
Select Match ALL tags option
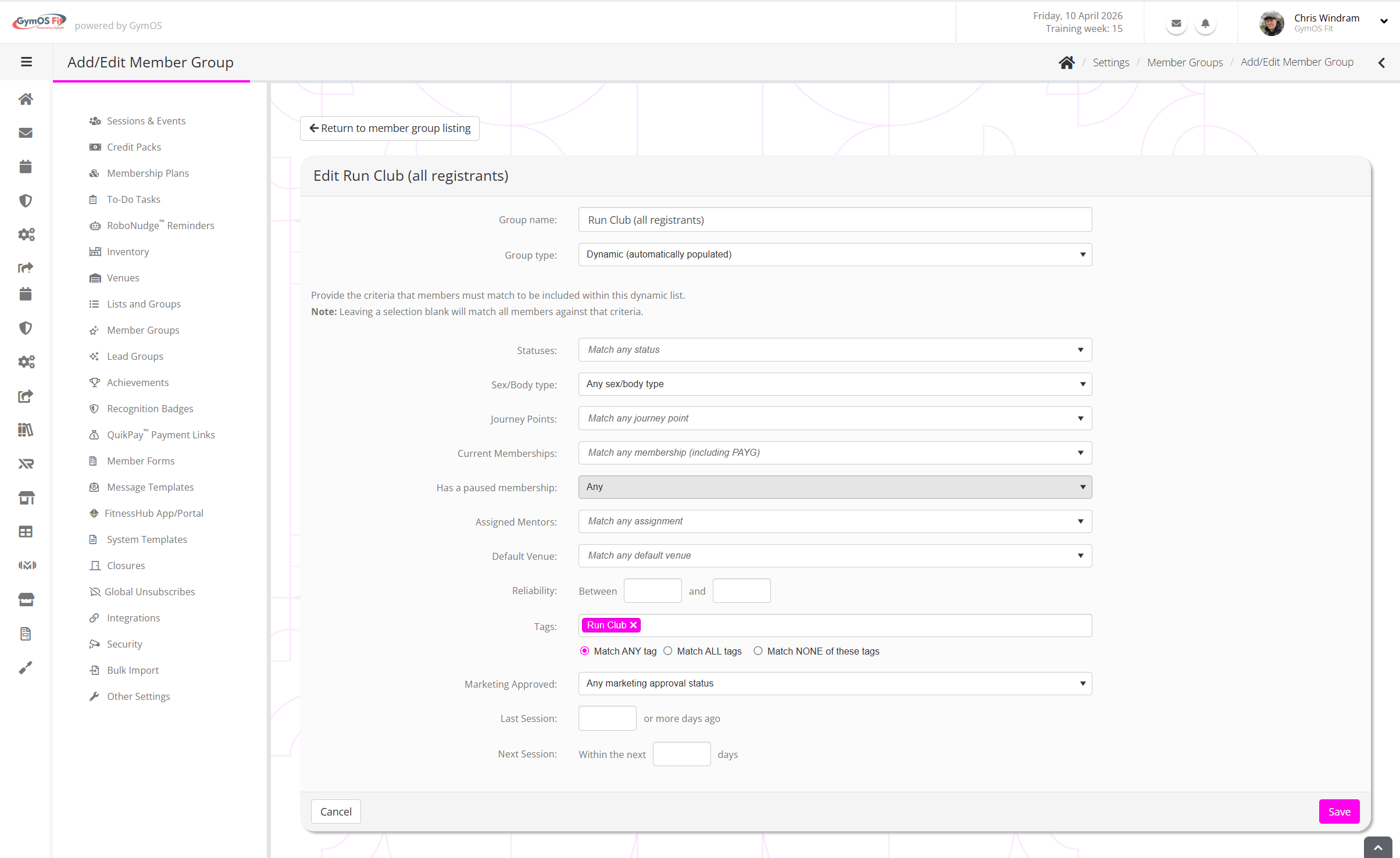click(x=668, y=651)
